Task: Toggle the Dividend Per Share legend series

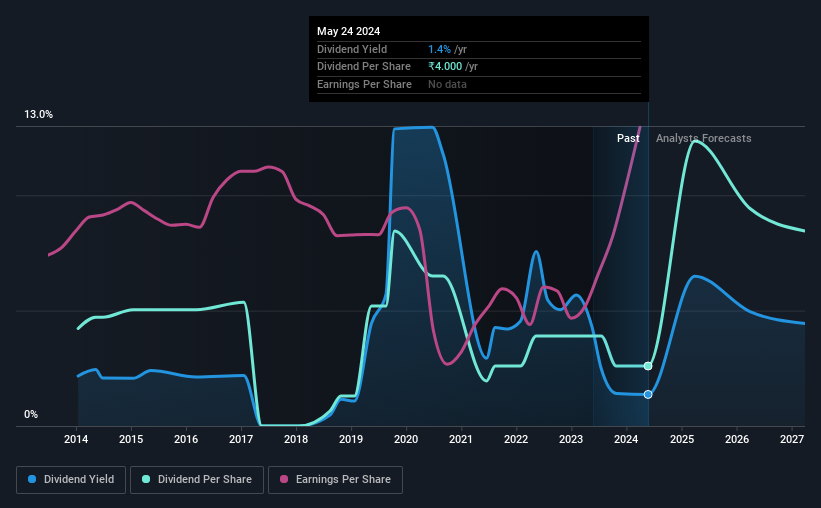Action: [197, 480]
